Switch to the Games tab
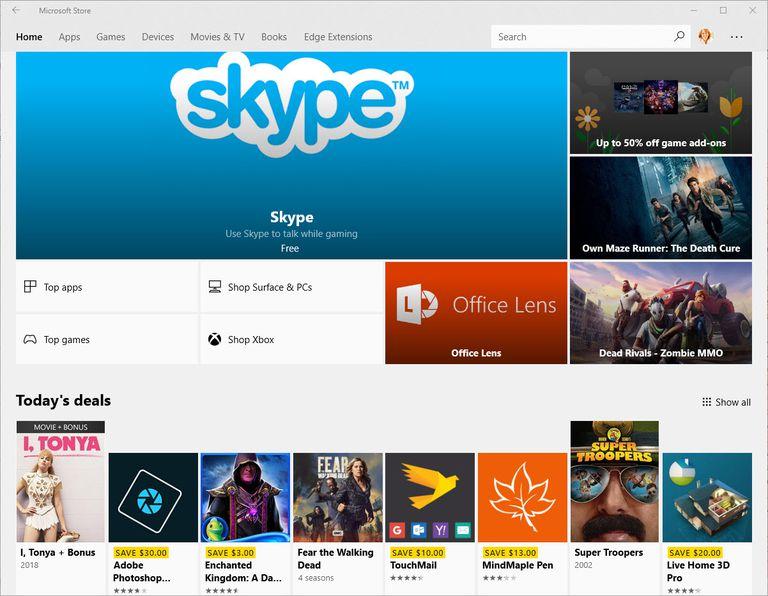The image size is (768, 596). [x=111, y=37]
